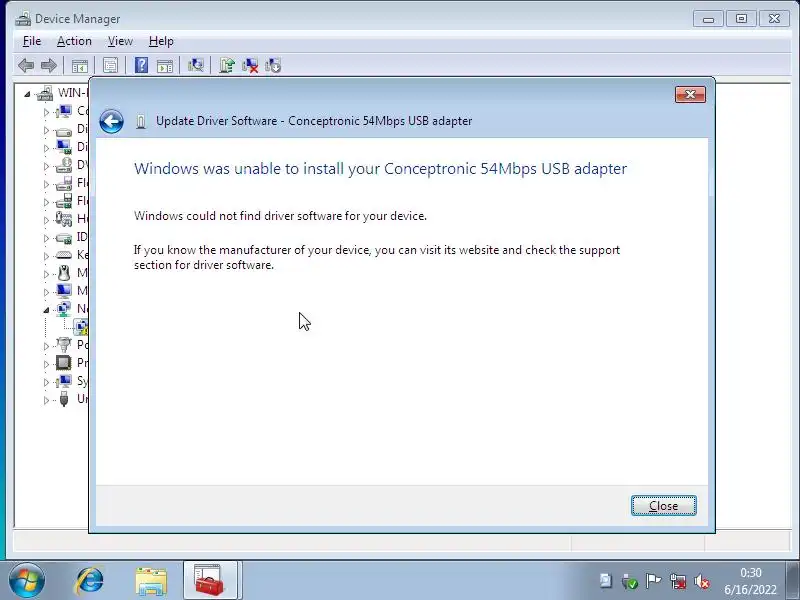Open the Action menu
Image resolution: width=800 pixels, height=600 pixels.
(x=74, y=41)
